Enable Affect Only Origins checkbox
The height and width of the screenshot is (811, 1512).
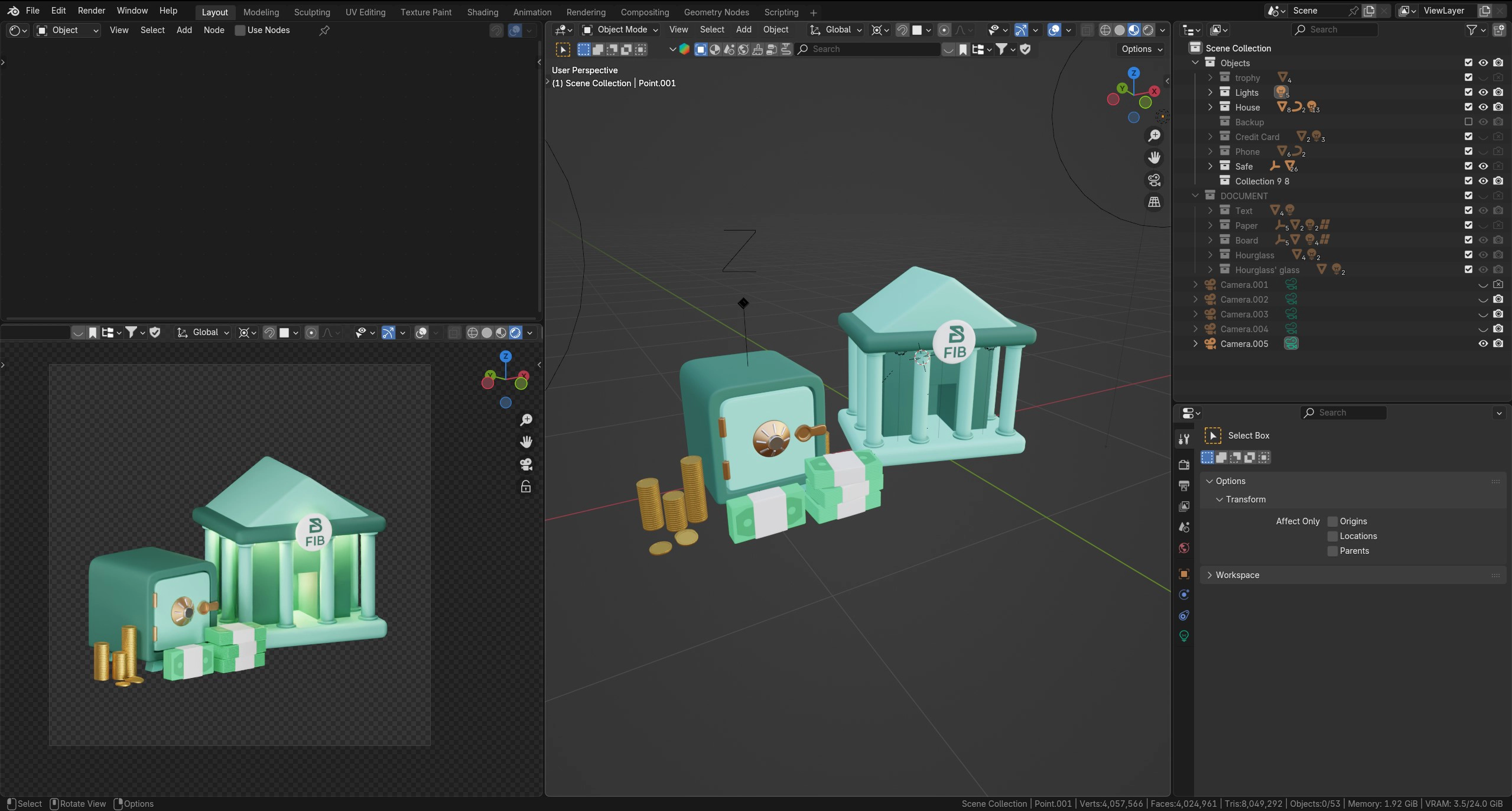tap(1332, 521)
